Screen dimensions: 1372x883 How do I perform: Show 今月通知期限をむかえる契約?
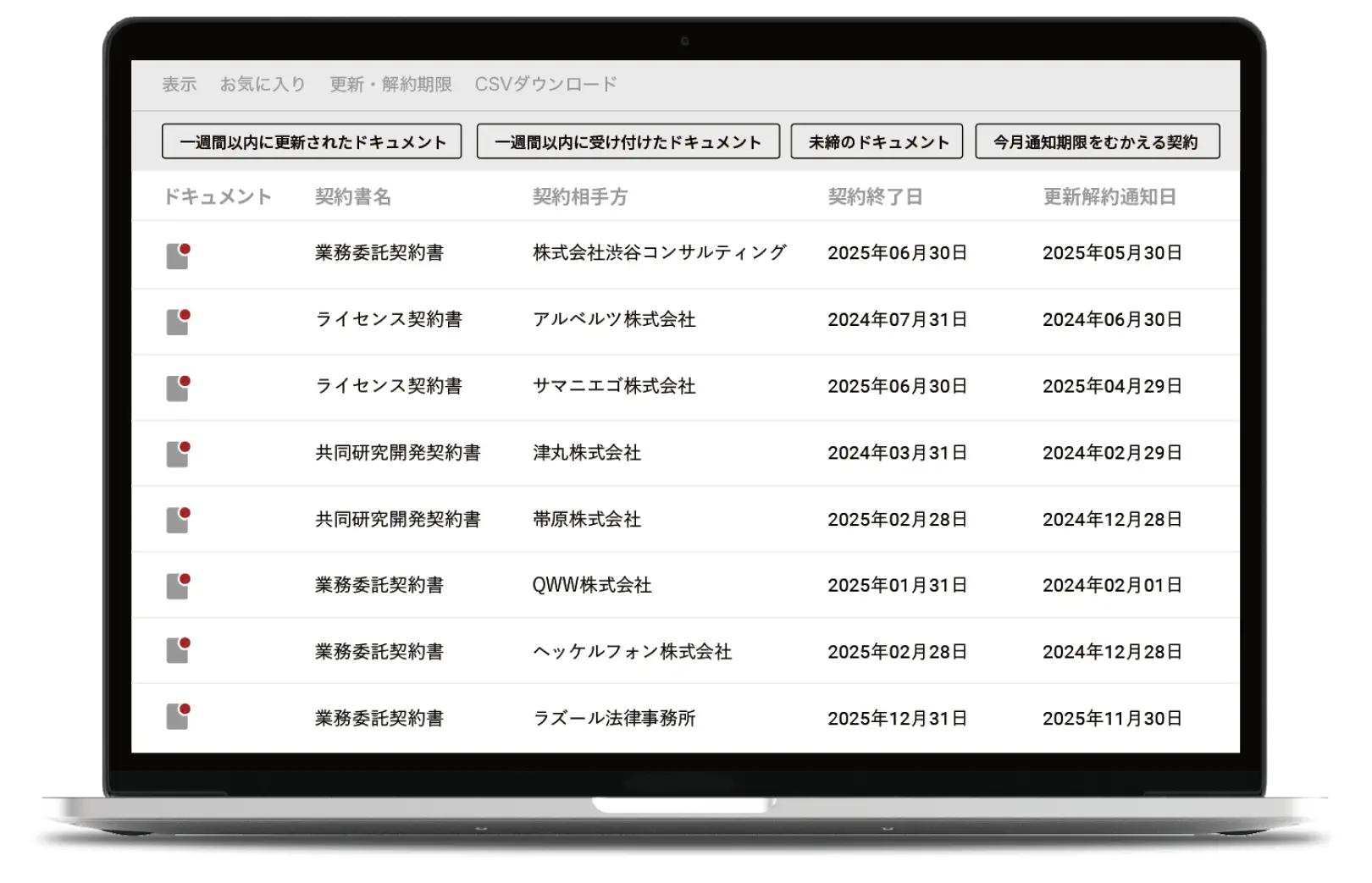pos(1097,141)
